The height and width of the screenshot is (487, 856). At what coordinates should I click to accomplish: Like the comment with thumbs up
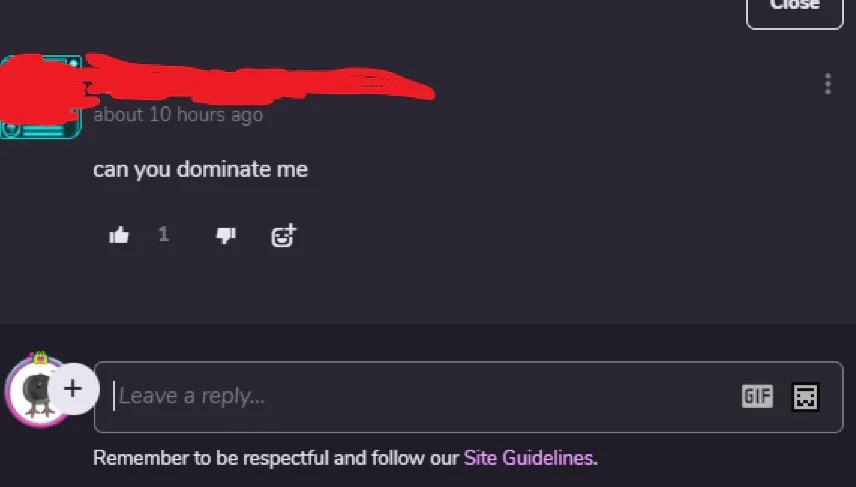click(119, 235)
